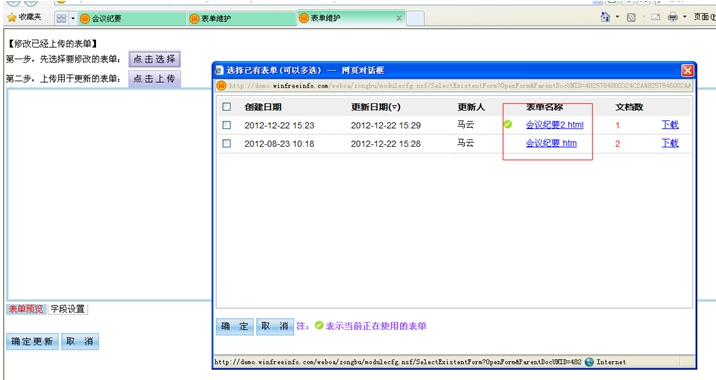This screenshot has width=716, height=380.
Task: Click the 表示当前正在使用的表单 note text
Action: click(376, 326)
